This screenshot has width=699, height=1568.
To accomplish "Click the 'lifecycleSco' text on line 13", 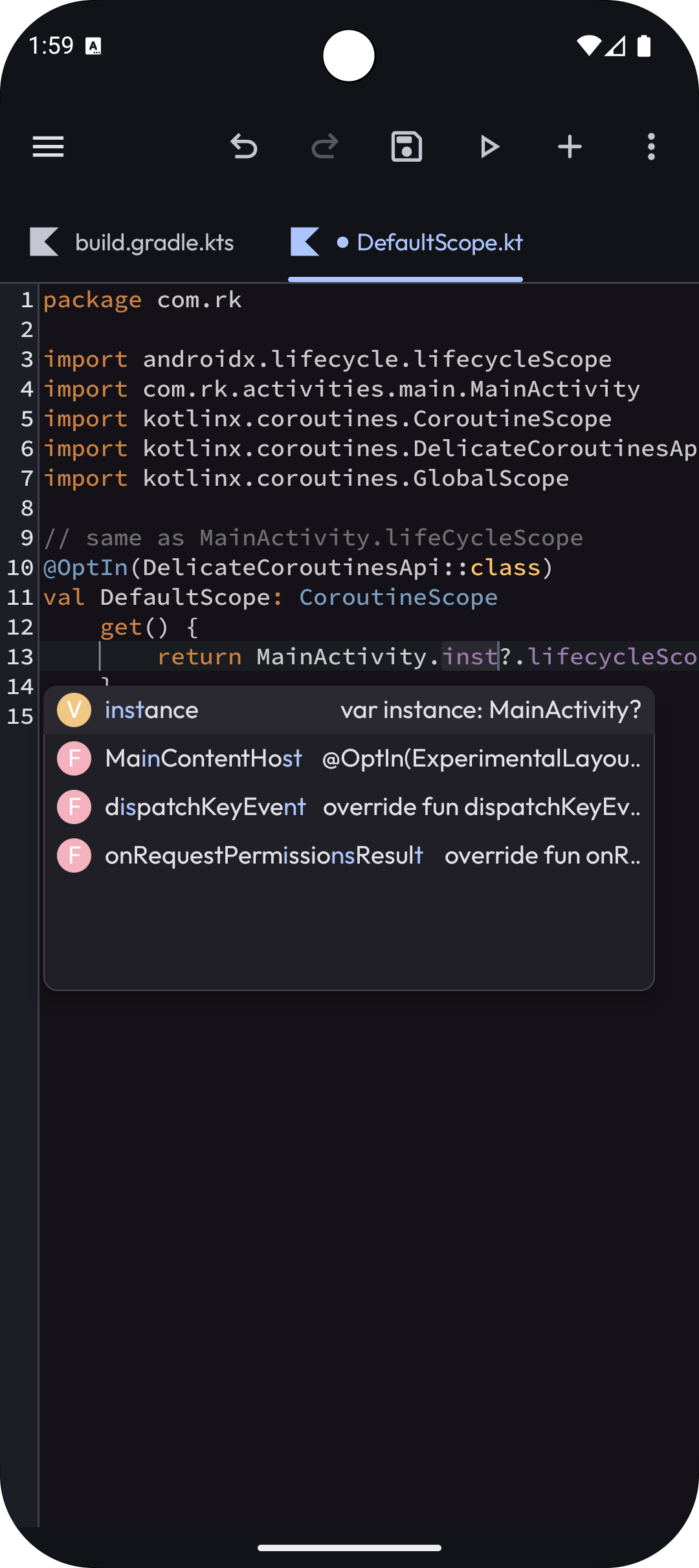I will click(612, 657).
